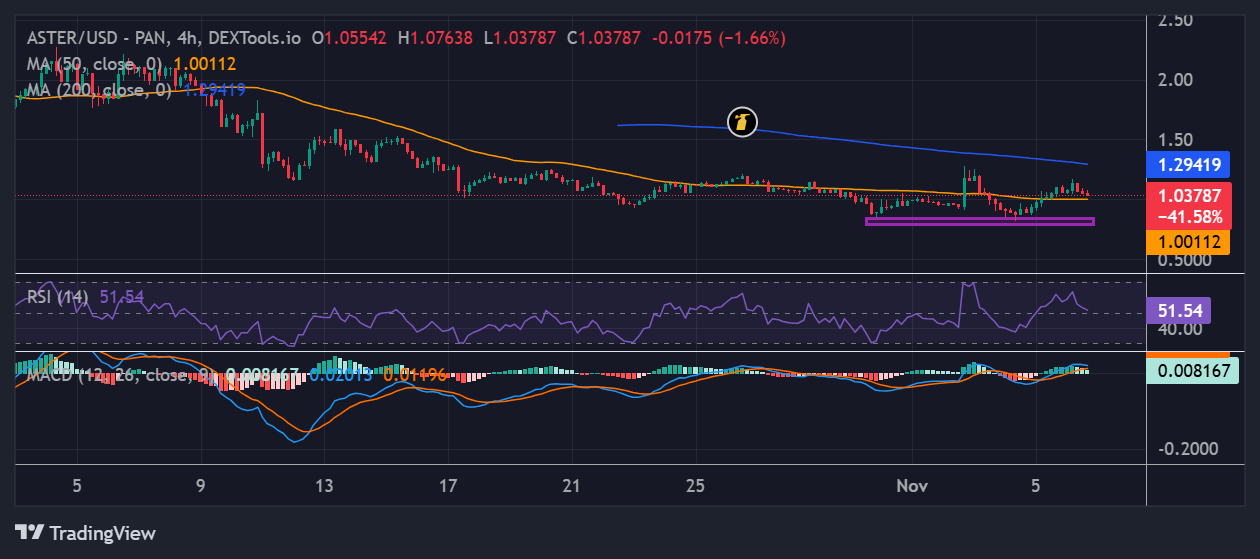Click the purple 51.54 RSI value label
This screenshot has width=1260, height=559.
coord(1178,310)
